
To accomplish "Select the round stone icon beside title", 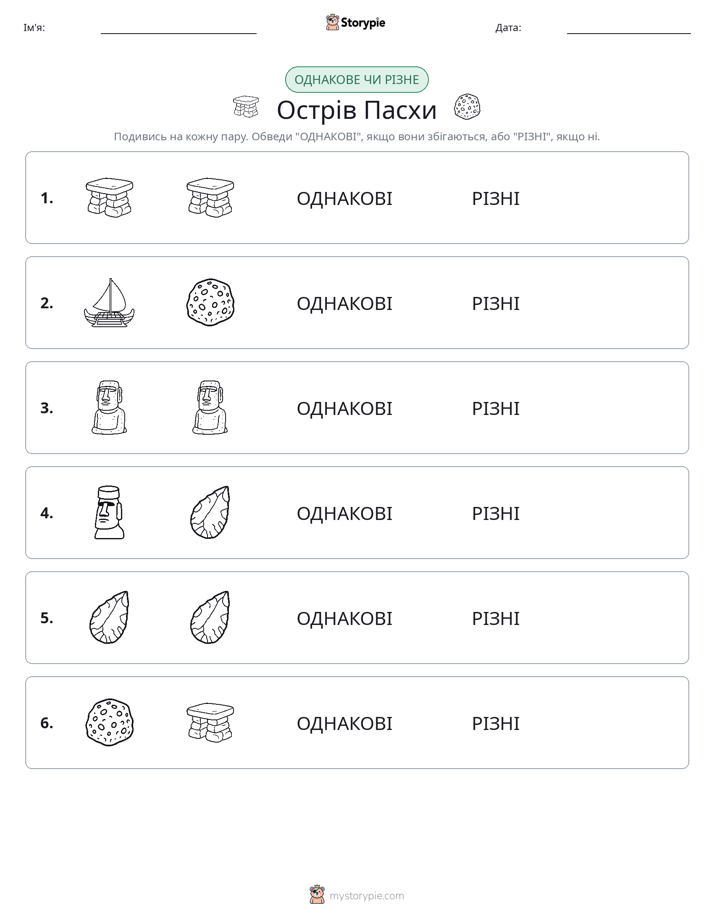I will pos(467,107).
